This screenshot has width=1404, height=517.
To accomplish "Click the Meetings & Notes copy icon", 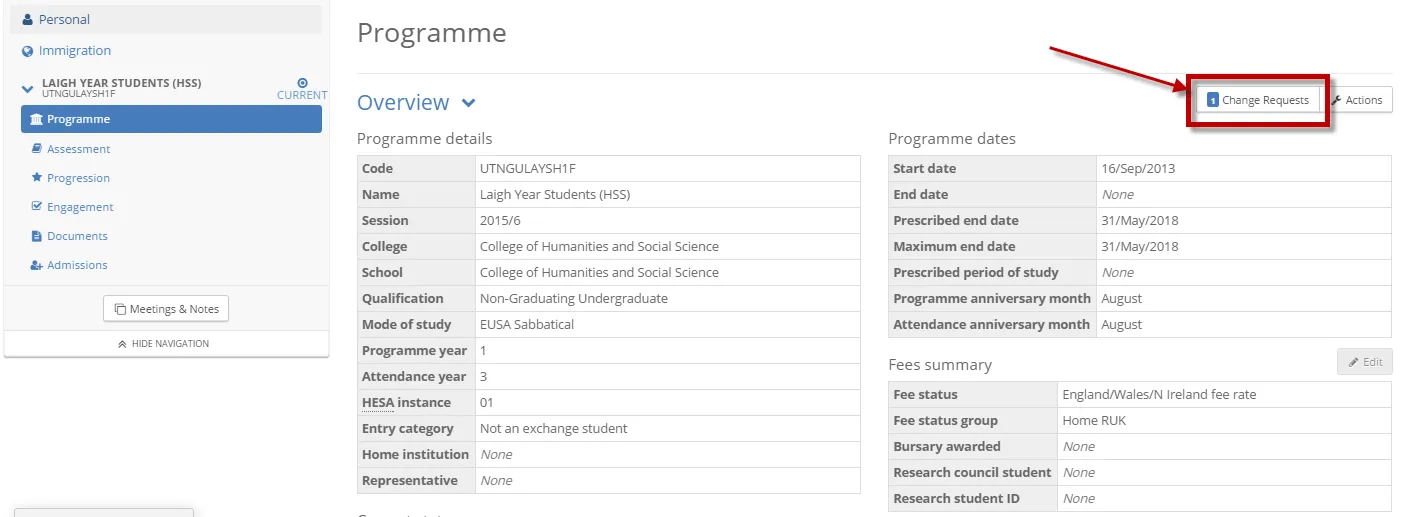I will click(120, 309).
